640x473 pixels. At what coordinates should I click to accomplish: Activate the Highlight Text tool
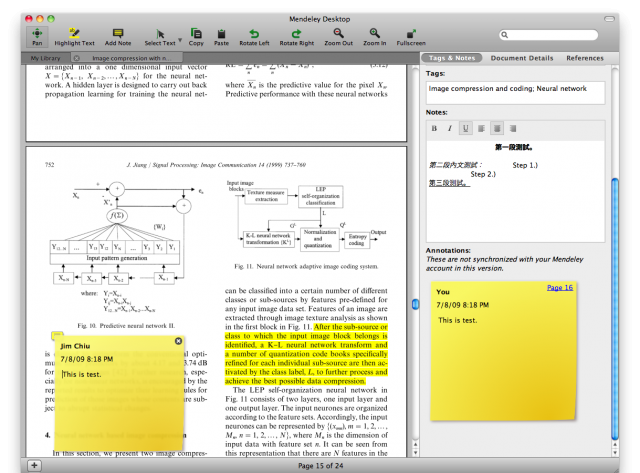coord(74,37)
